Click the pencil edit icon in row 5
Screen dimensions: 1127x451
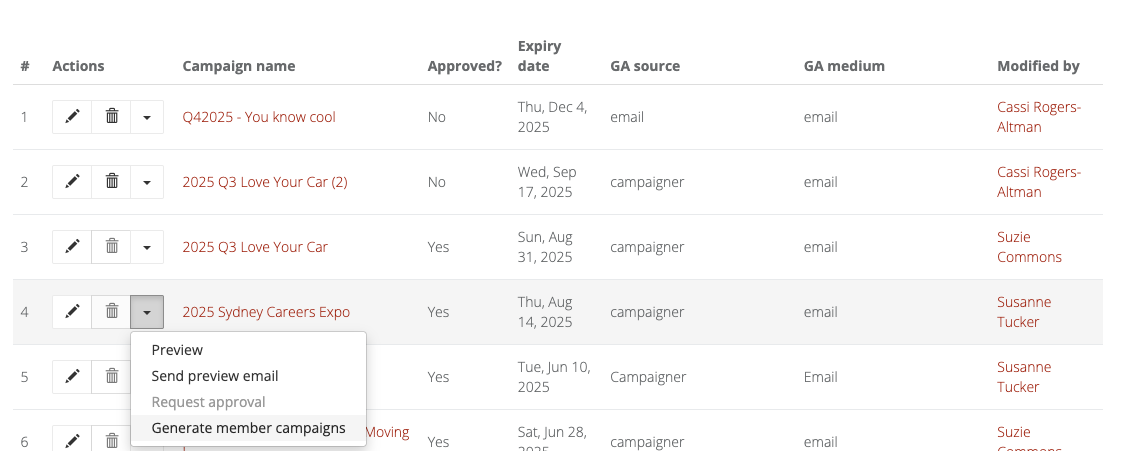[72, 377]
